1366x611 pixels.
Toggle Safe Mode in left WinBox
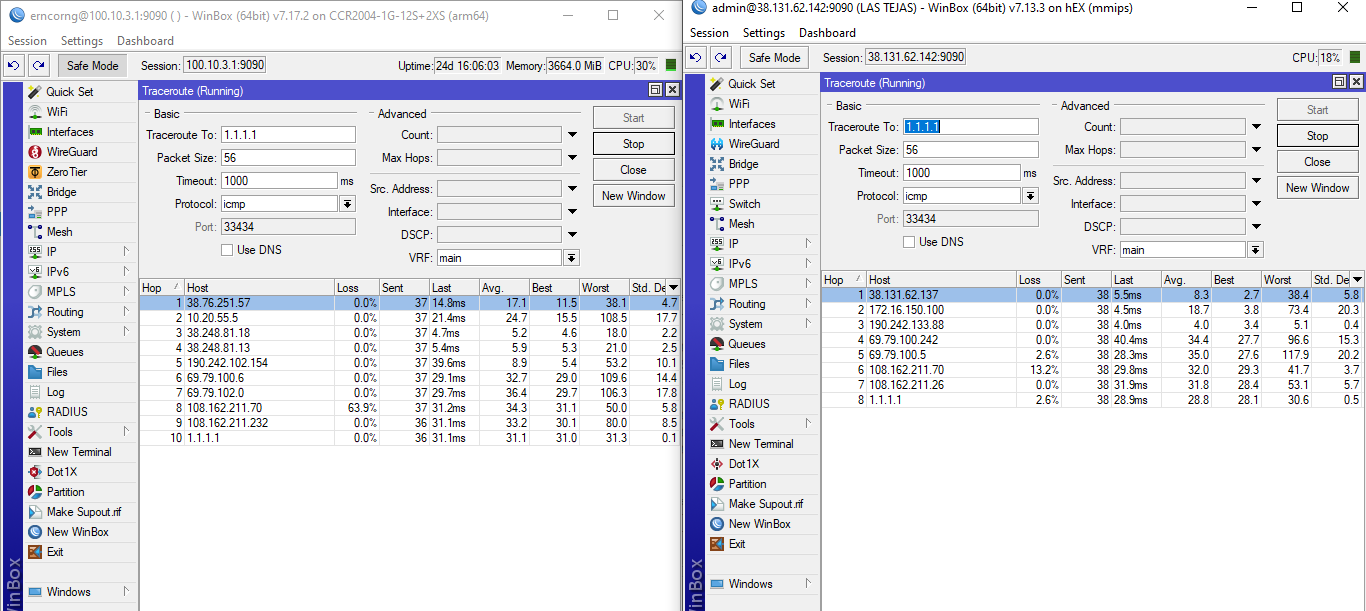click(x=92, y=66)
